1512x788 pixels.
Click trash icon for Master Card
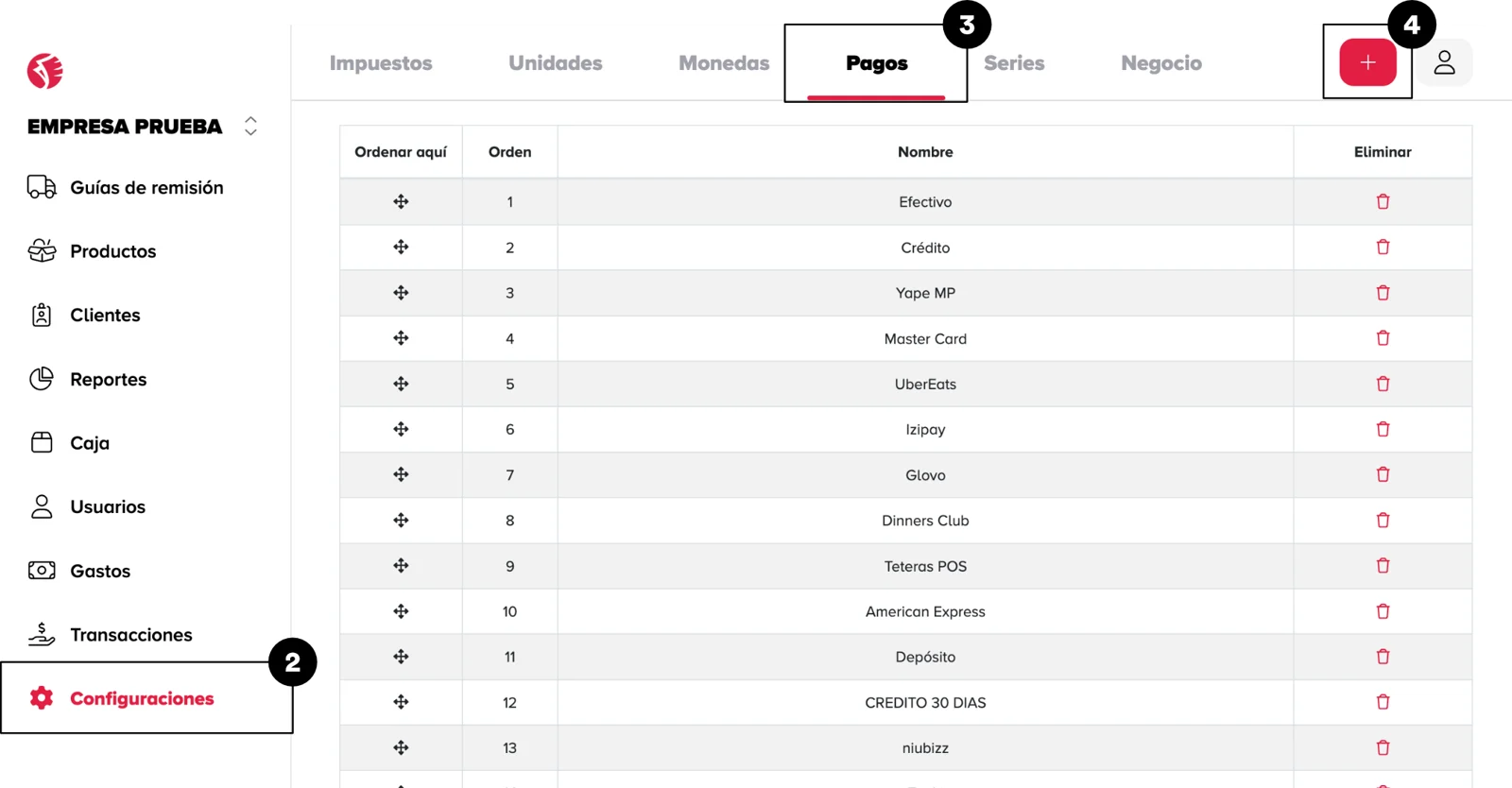[x=1383, y=338]
